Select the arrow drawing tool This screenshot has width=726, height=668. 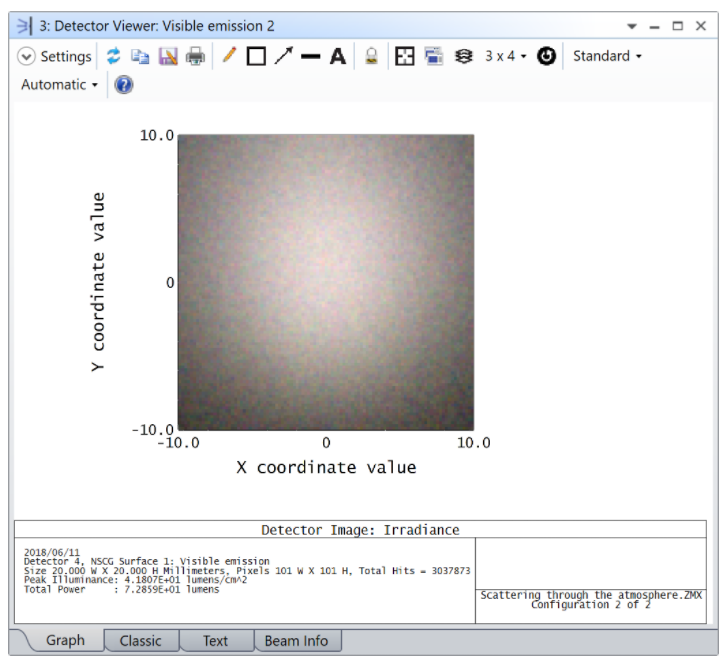[283, 57]
